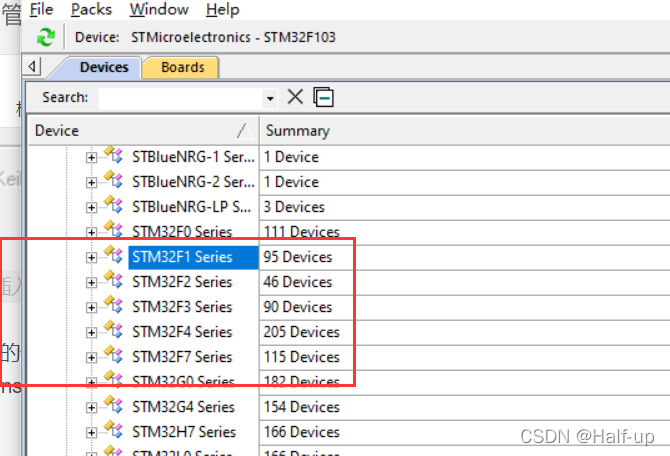The width and height of the screenshot is (670, 456).
Task: Click the STM32H7 Series device icon
Action: coord(114,430)
